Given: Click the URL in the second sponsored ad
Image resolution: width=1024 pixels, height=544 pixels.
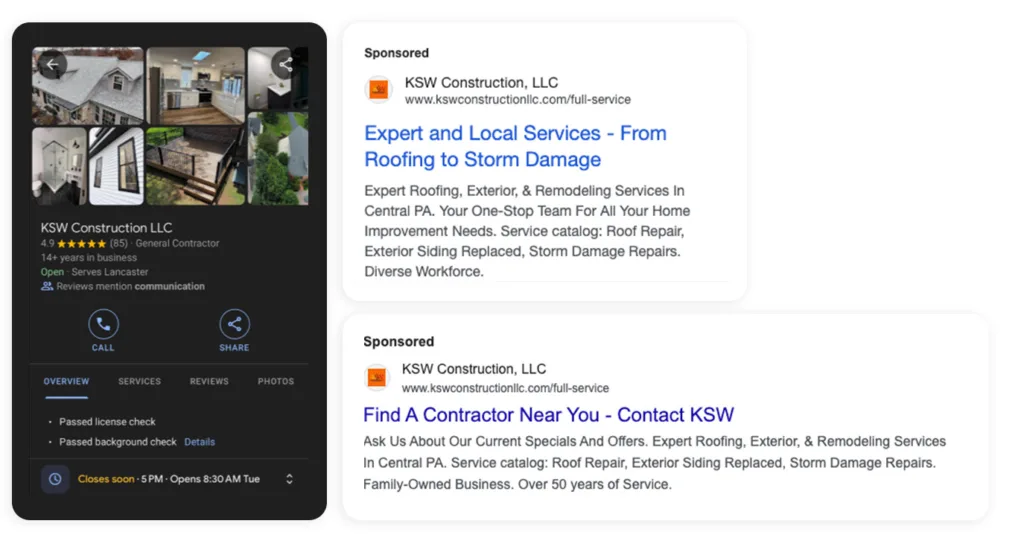Looking at the screenshot, I should tap(505, 388).
